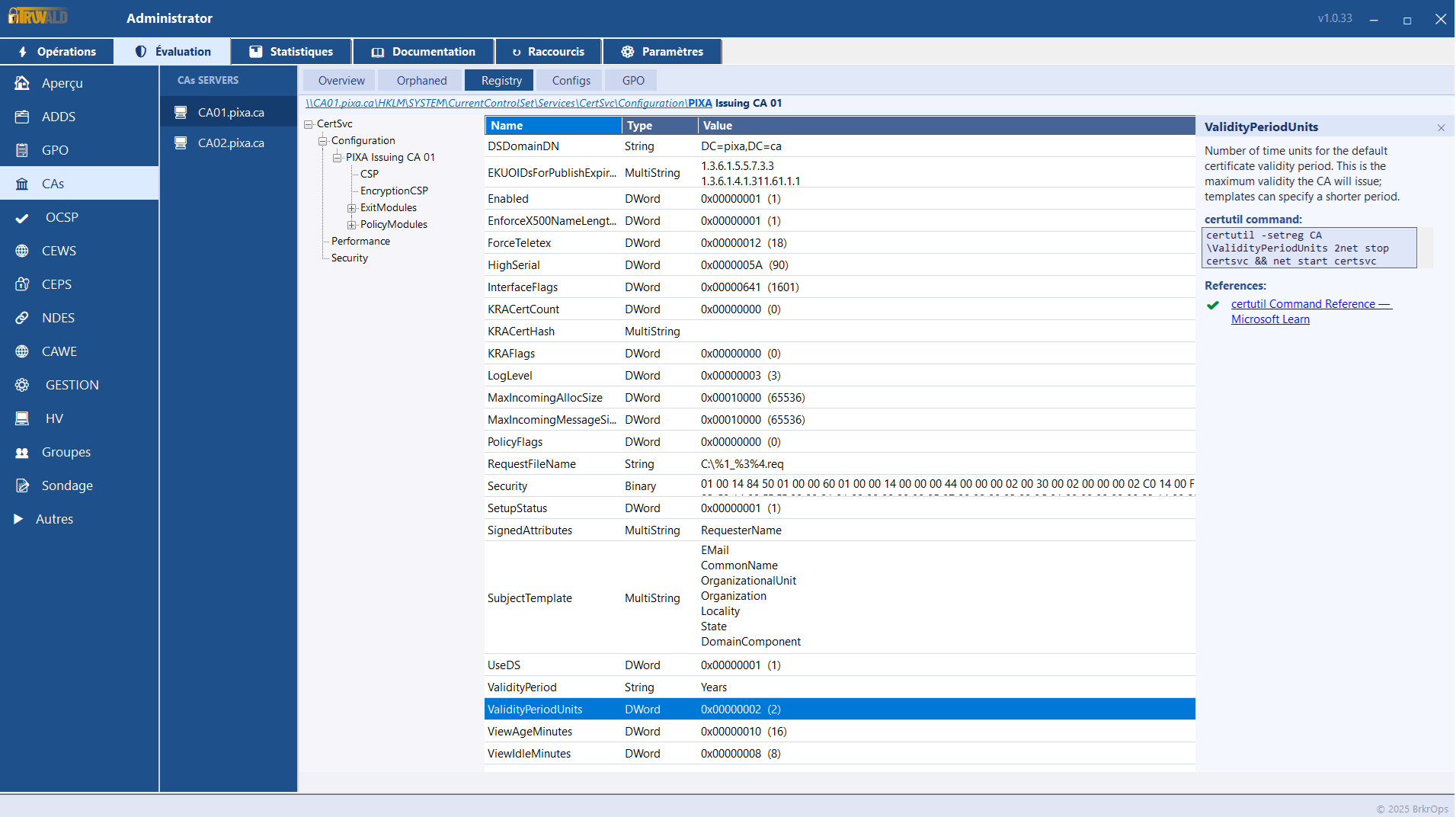Select the SubjectTemplate row
This screenshot has height=817, width=1456.
point(840,598)
